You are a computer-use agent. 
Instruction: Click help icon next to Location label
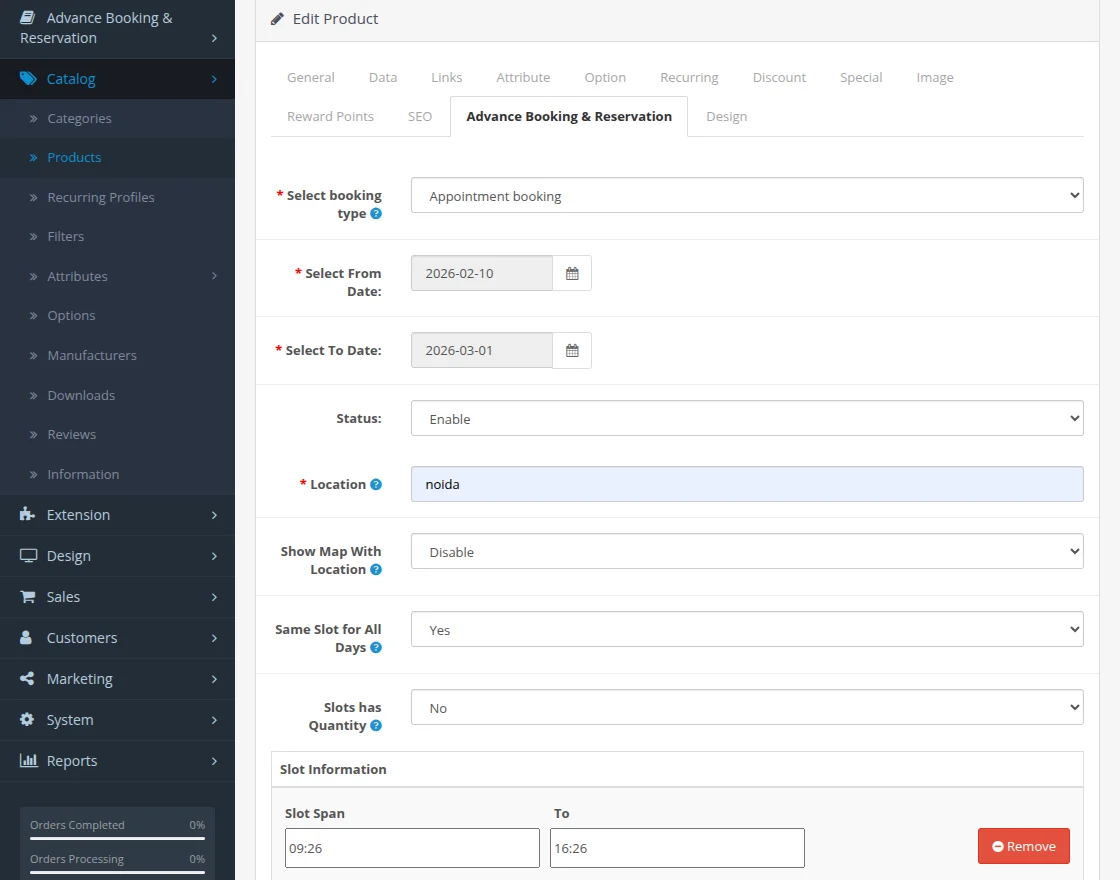point(376,484)
